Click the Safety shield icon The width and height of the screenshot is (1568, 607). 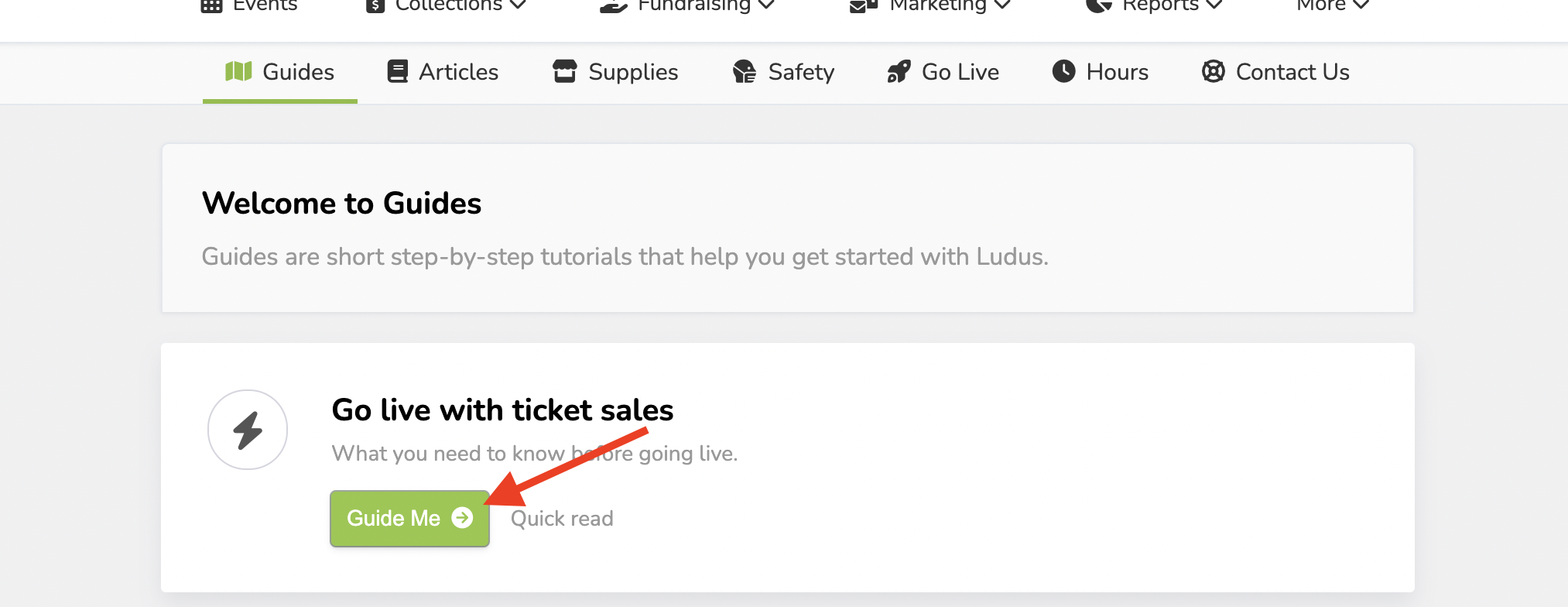[745, 72]
